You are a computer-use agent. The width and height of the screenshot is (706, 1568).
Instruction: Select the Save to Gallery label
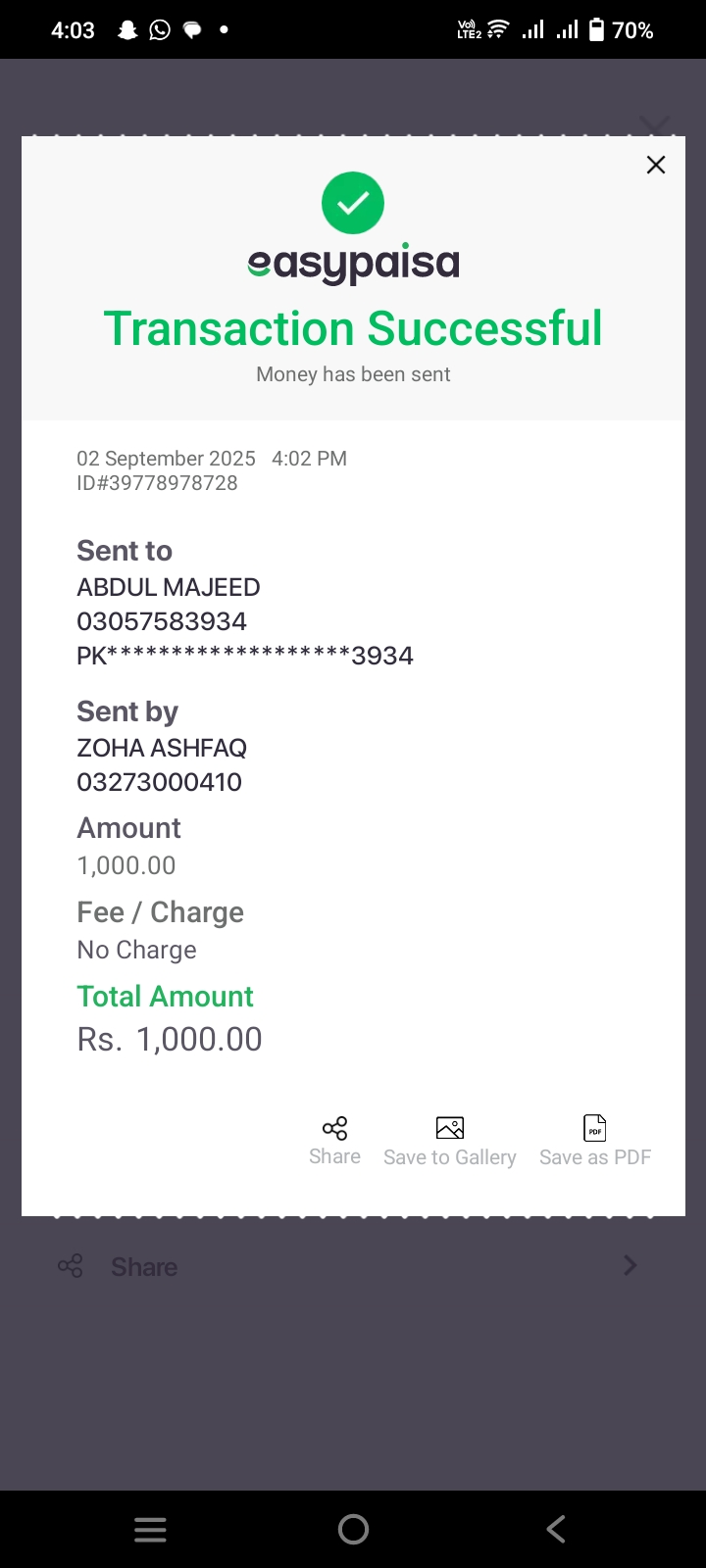click(x=450, y=1157)
